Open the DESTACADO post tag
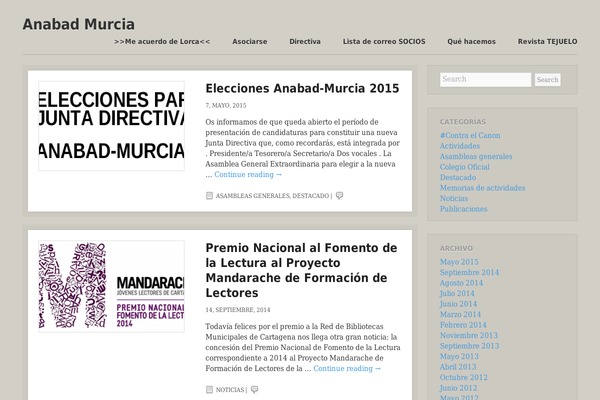 [311, 196]
